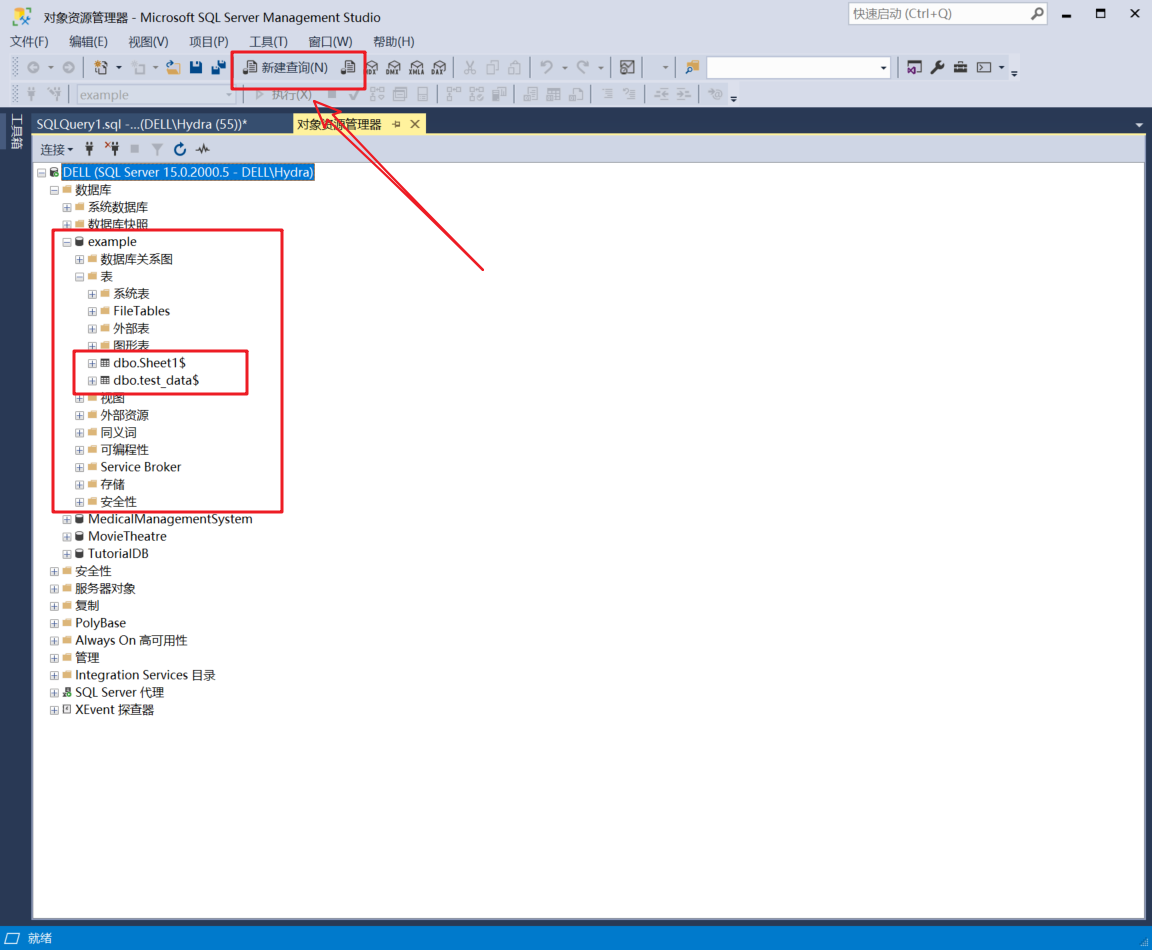
Task: Open the 工具(T) menu
Action: pyautogui.click(x=269, y=42)
